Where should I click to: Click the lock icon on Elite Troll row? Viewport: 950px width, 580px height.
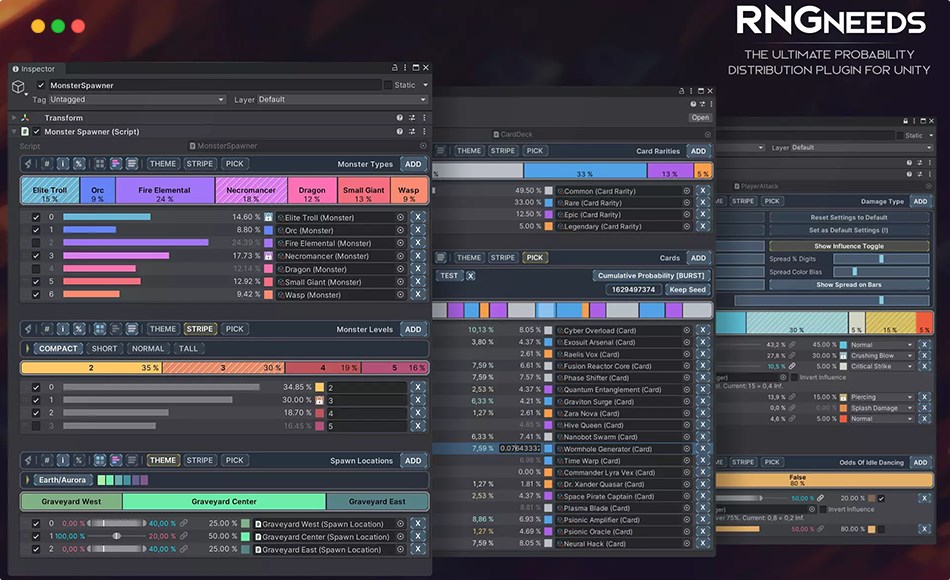tap(268, 217)
